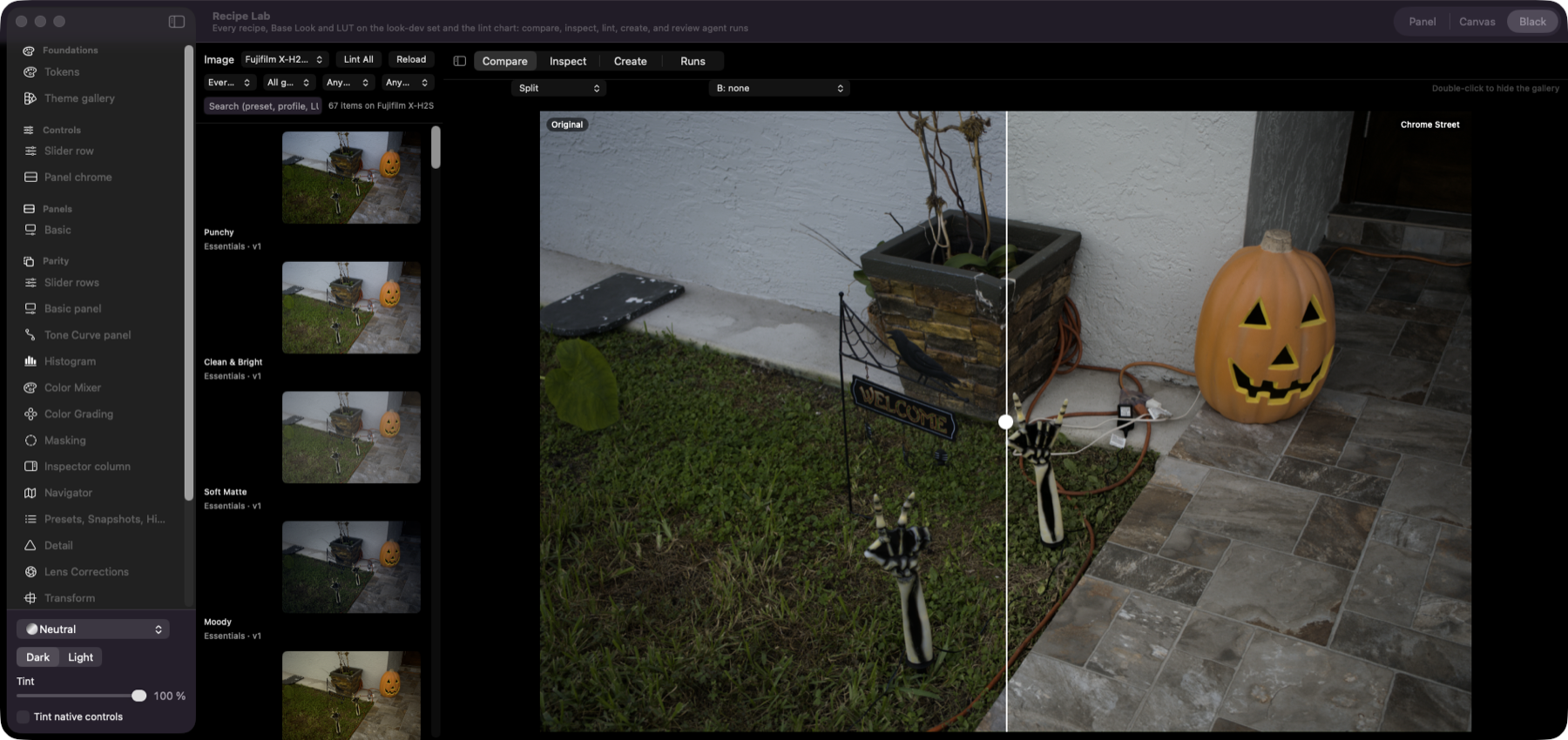Click the Presets, Snapshots list icon
The image size is (1568, 740).
(30, 519)
